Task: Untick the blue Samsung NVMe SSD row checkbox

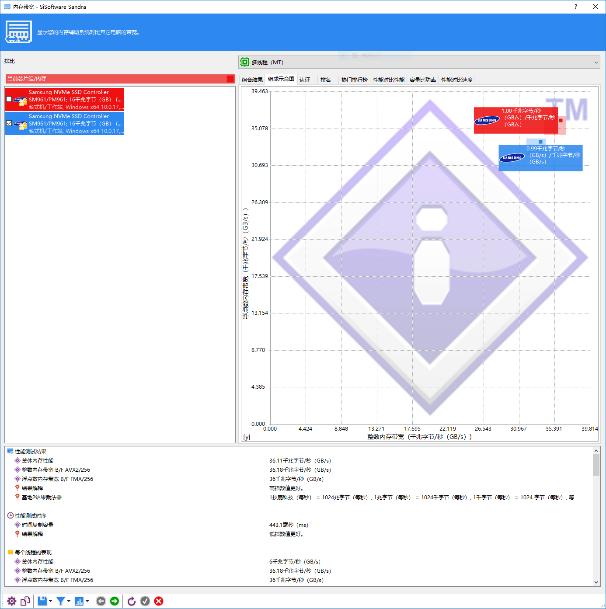Action: click(x=9, y=123)
